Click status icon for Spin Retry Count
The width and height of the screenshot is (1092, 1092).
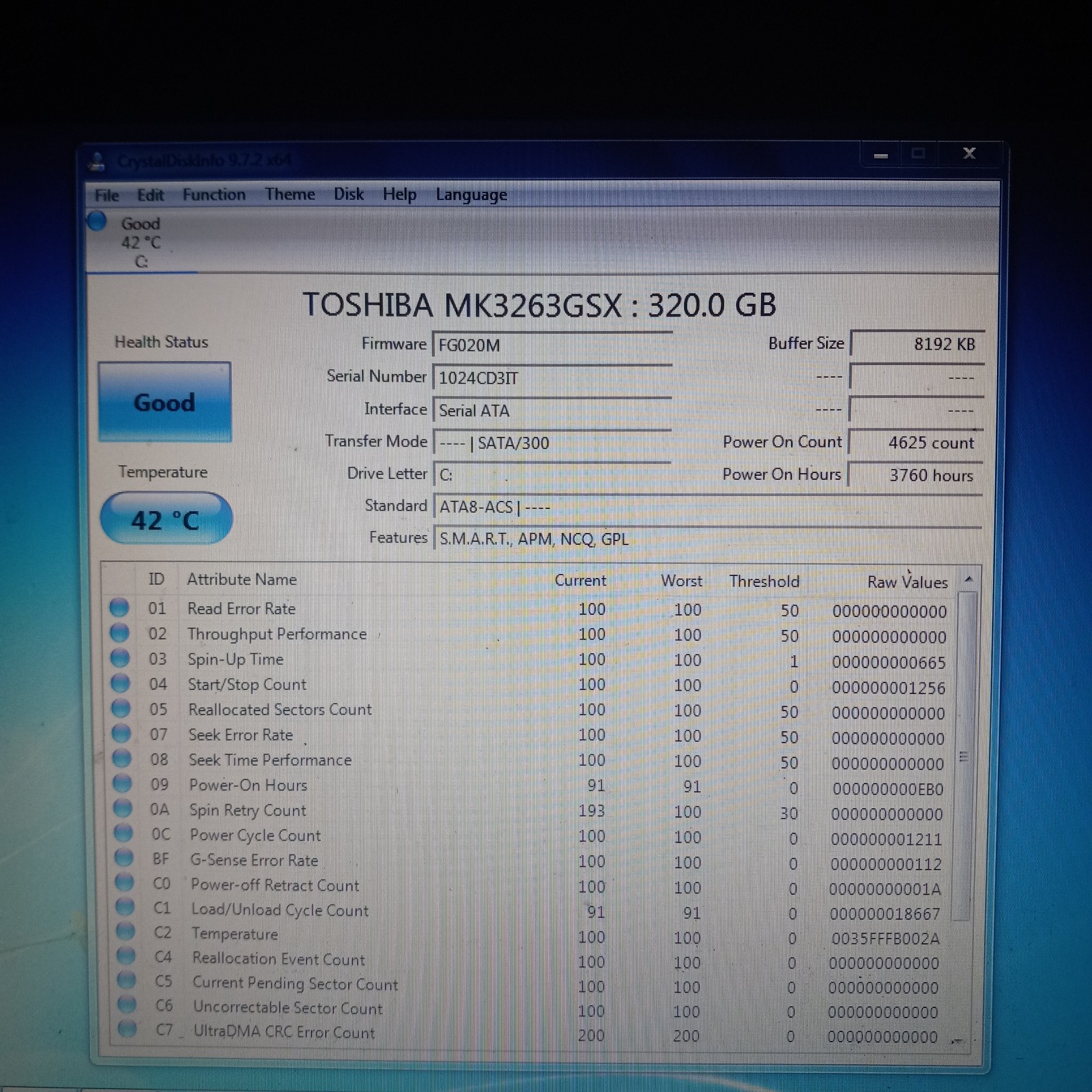(x=123, y=808)
